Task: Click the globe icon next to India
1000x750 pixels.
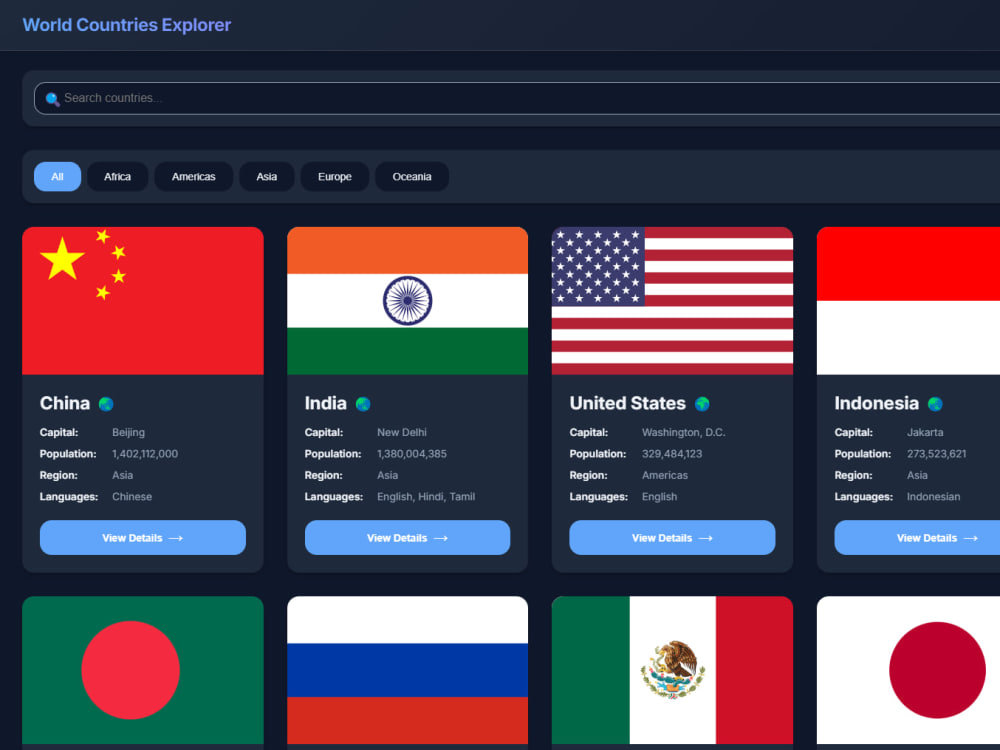Action: [x=363, y=404]
